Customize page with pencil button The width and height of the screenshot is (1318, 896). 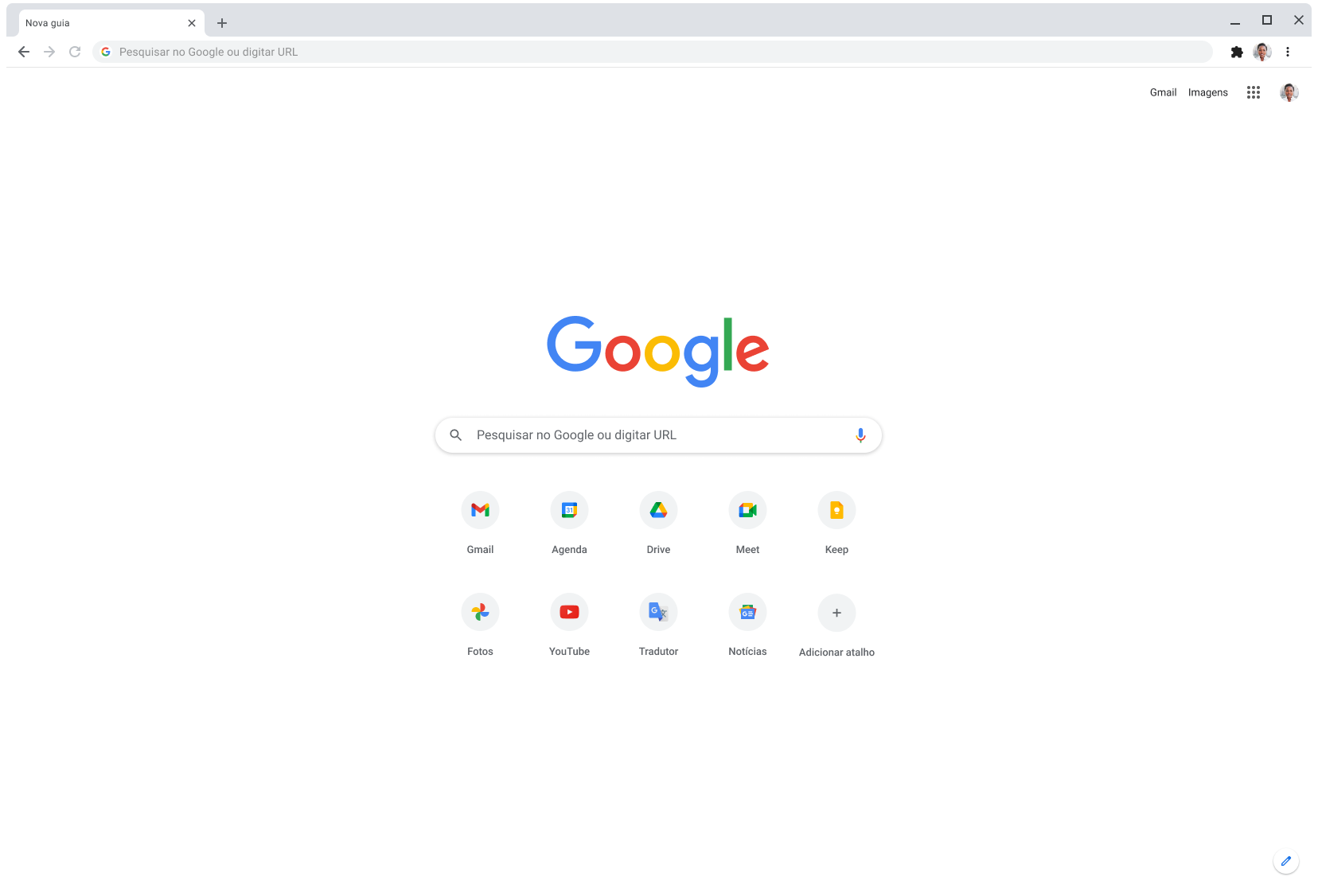click(1286, 861)
